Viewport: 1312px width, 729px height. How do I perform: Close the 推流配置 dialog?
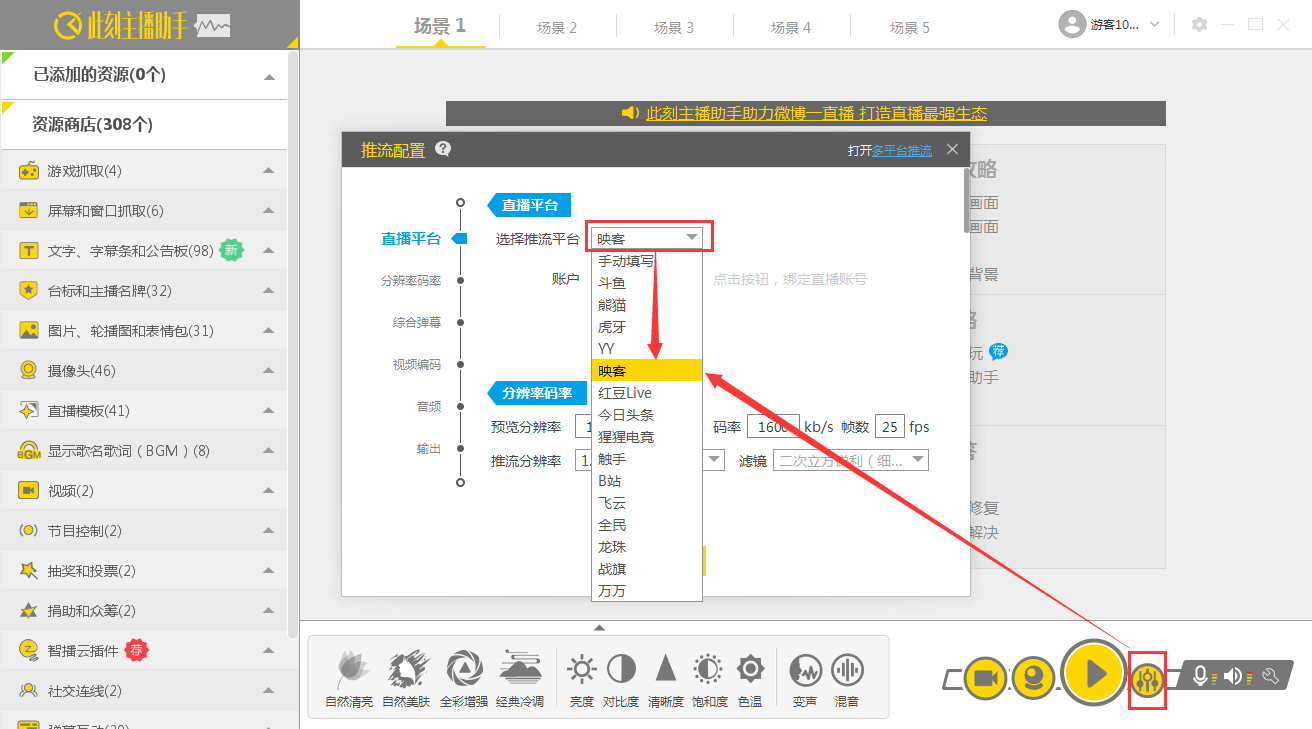(952, 149)
